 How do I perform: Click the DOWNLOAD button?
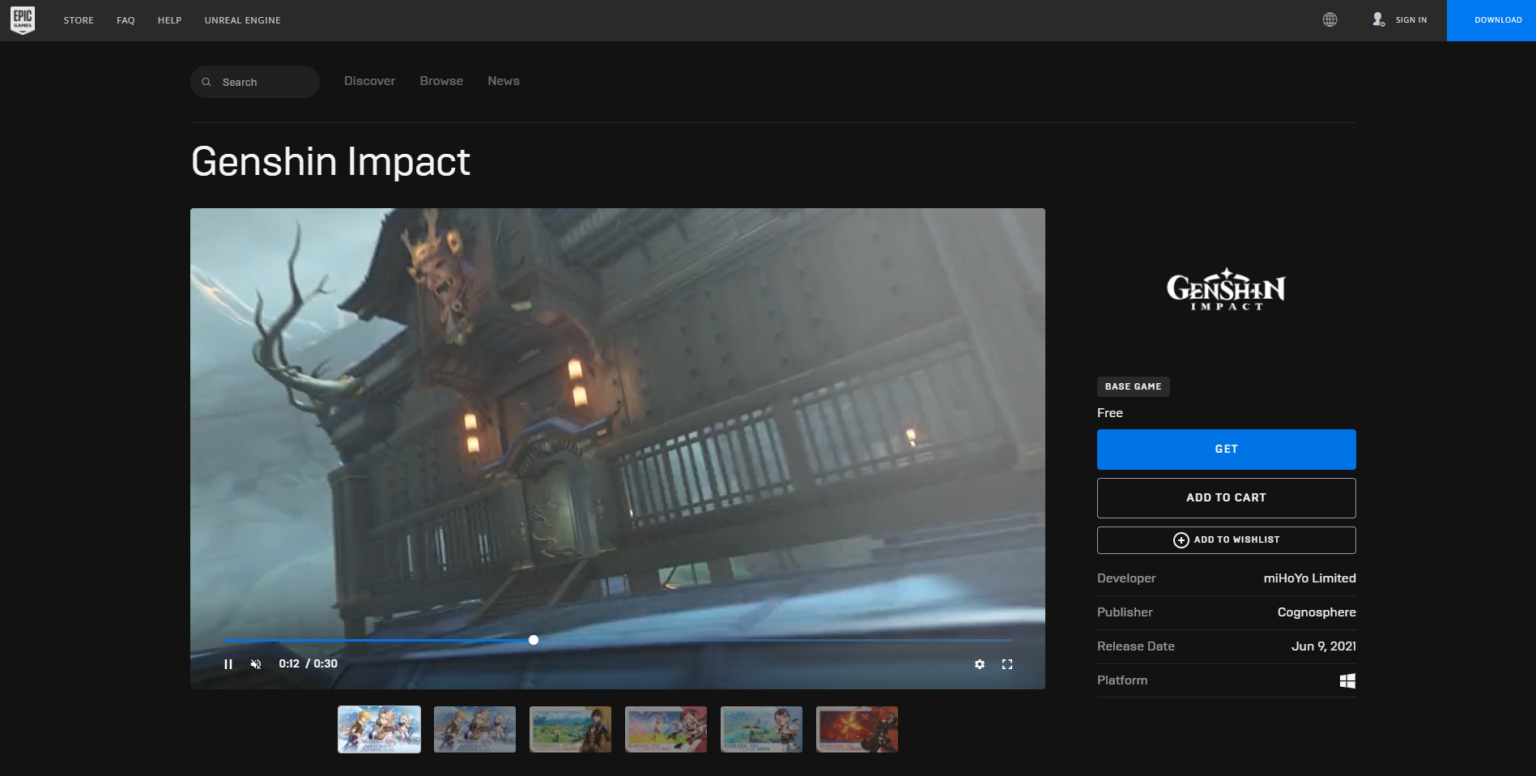click(1497, 19)
